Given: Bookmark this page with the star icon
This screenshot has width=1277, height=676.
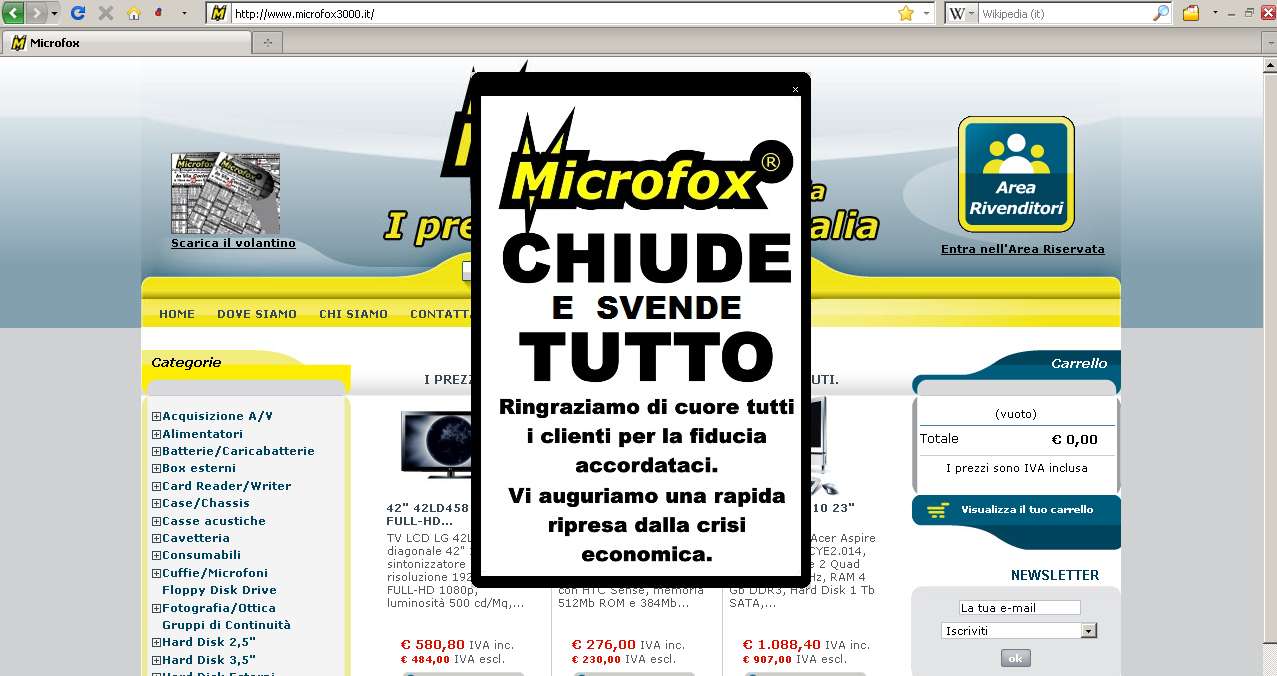Looking at the screenshot, I should coord(905,13).
